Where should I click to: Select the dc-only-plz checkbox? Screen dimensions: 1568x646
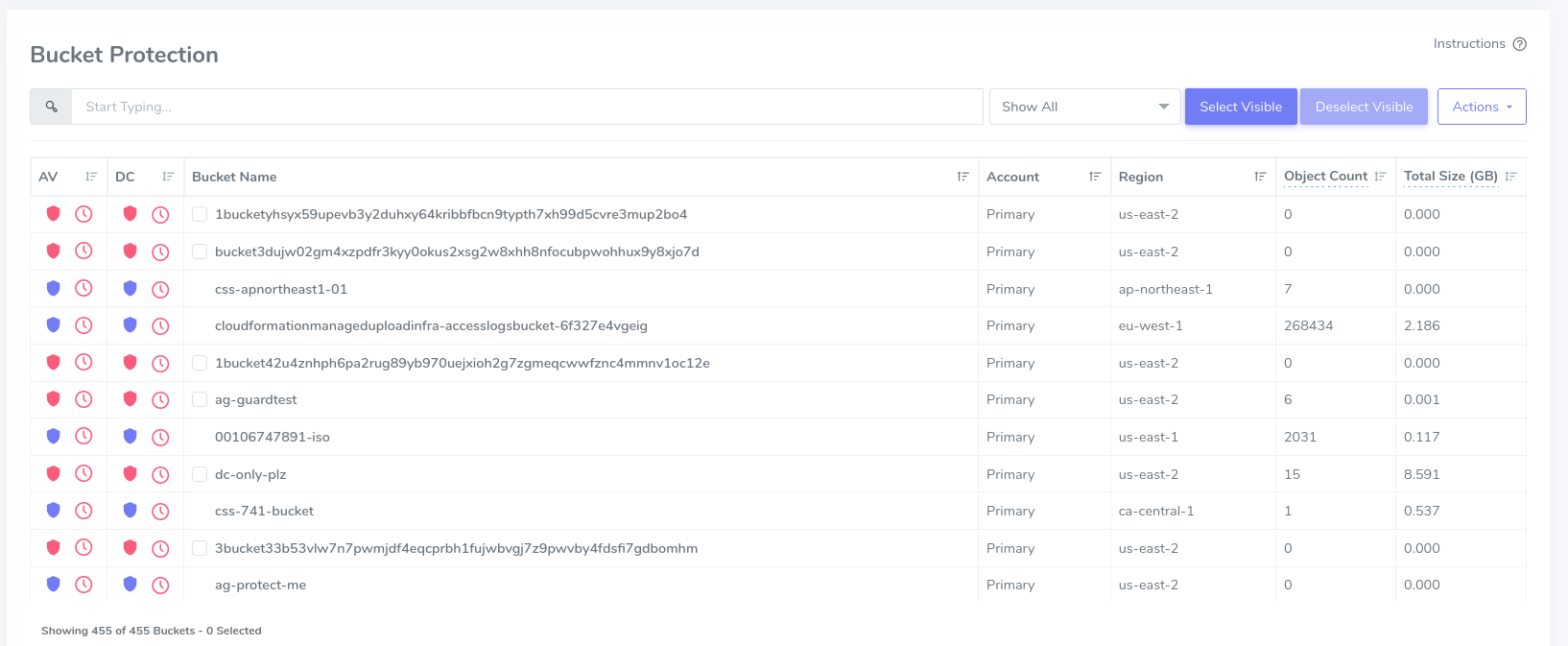pos(200,474)
